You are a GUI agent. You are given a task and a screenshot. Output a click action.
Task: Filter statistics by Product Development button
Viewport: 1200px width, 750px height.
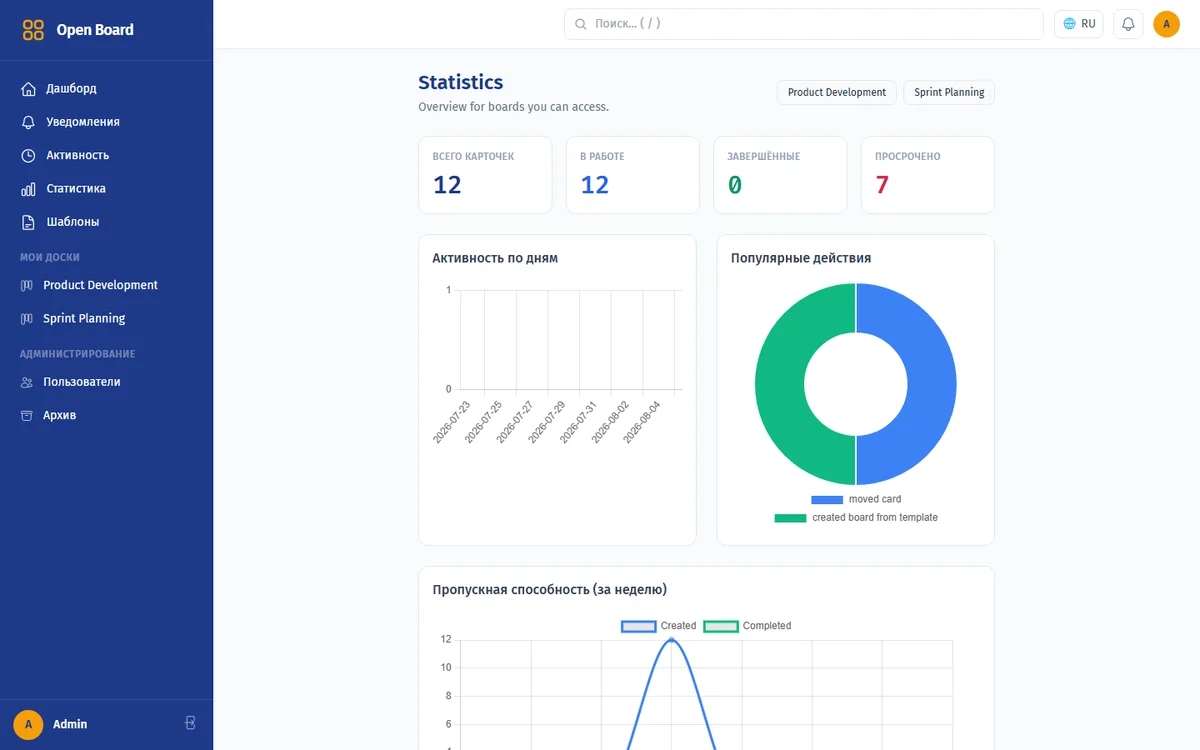[837, 93]
